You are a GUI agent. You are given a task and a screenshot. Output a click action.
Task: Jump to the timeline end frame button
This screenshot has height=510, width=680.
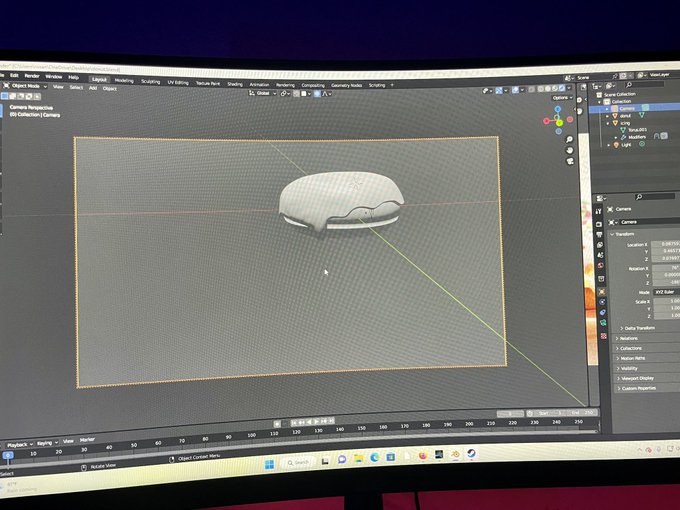(x=331, y=421)
